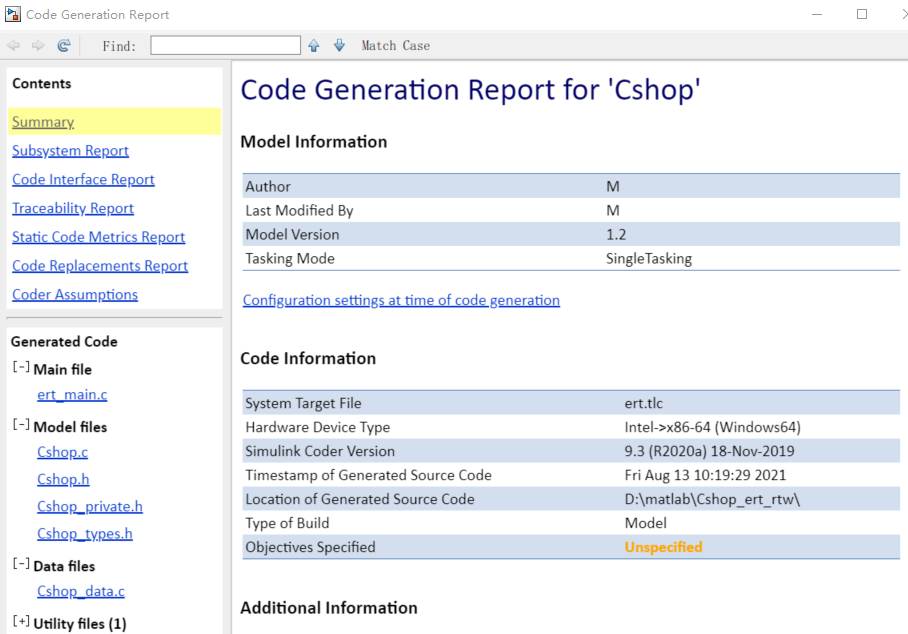908x634 pixels.
Task: View Configuration settings at time of code generation
Action: [401, 300]
